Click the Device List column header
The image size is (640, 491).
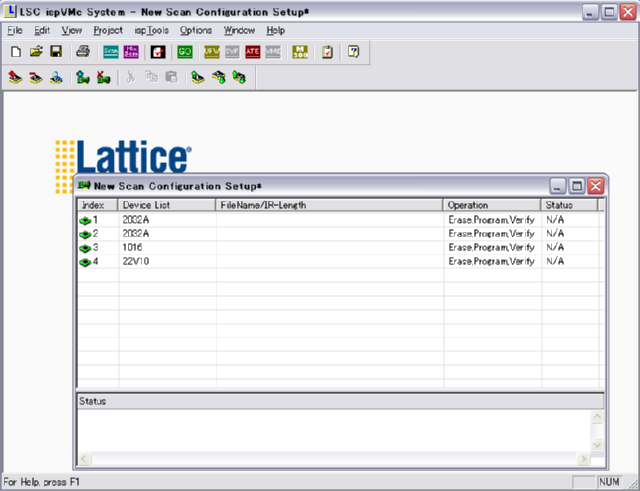click(167, 205)
